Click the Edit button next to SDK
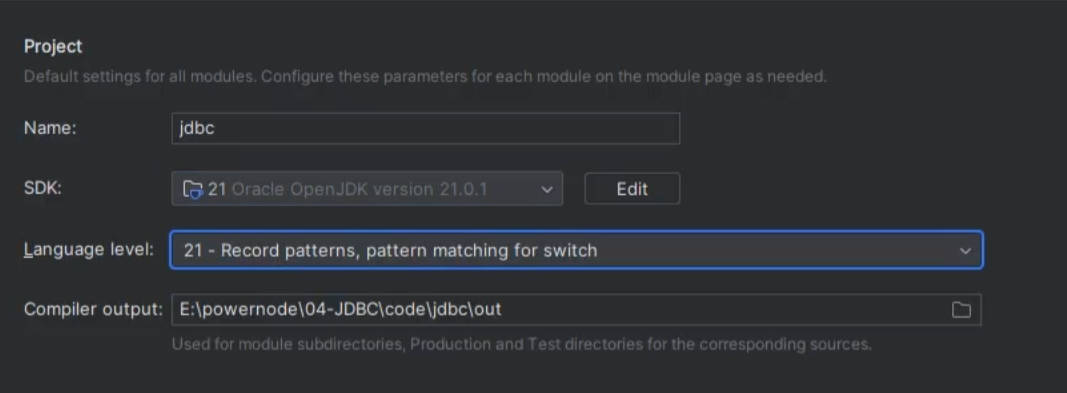The image size is (1067, 393). [x=632, y=188]
